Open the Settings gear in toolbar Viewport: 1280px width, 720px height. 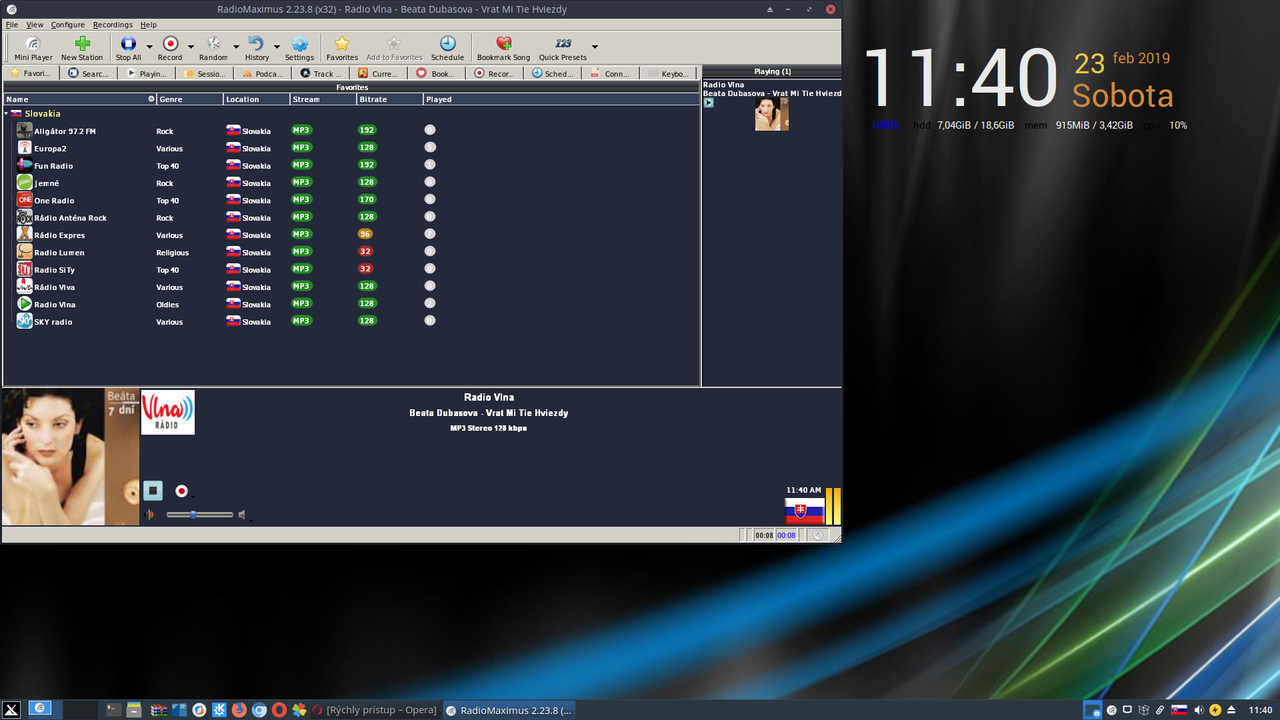click(299, 48)
